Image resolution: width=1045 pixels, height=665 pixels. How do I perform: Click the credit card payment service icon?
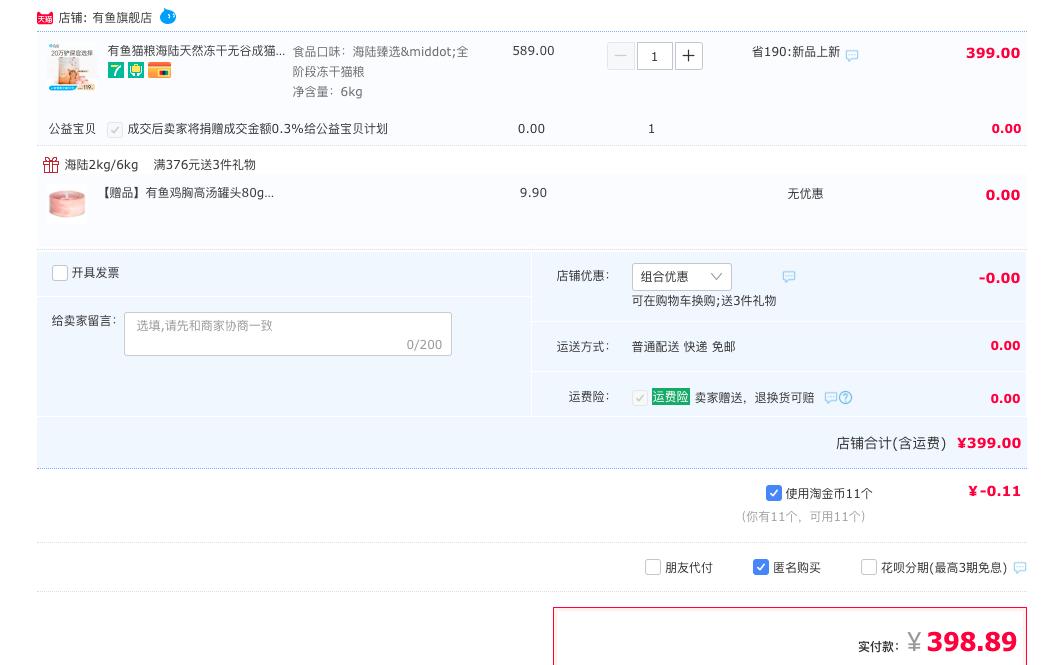point(160,70)
